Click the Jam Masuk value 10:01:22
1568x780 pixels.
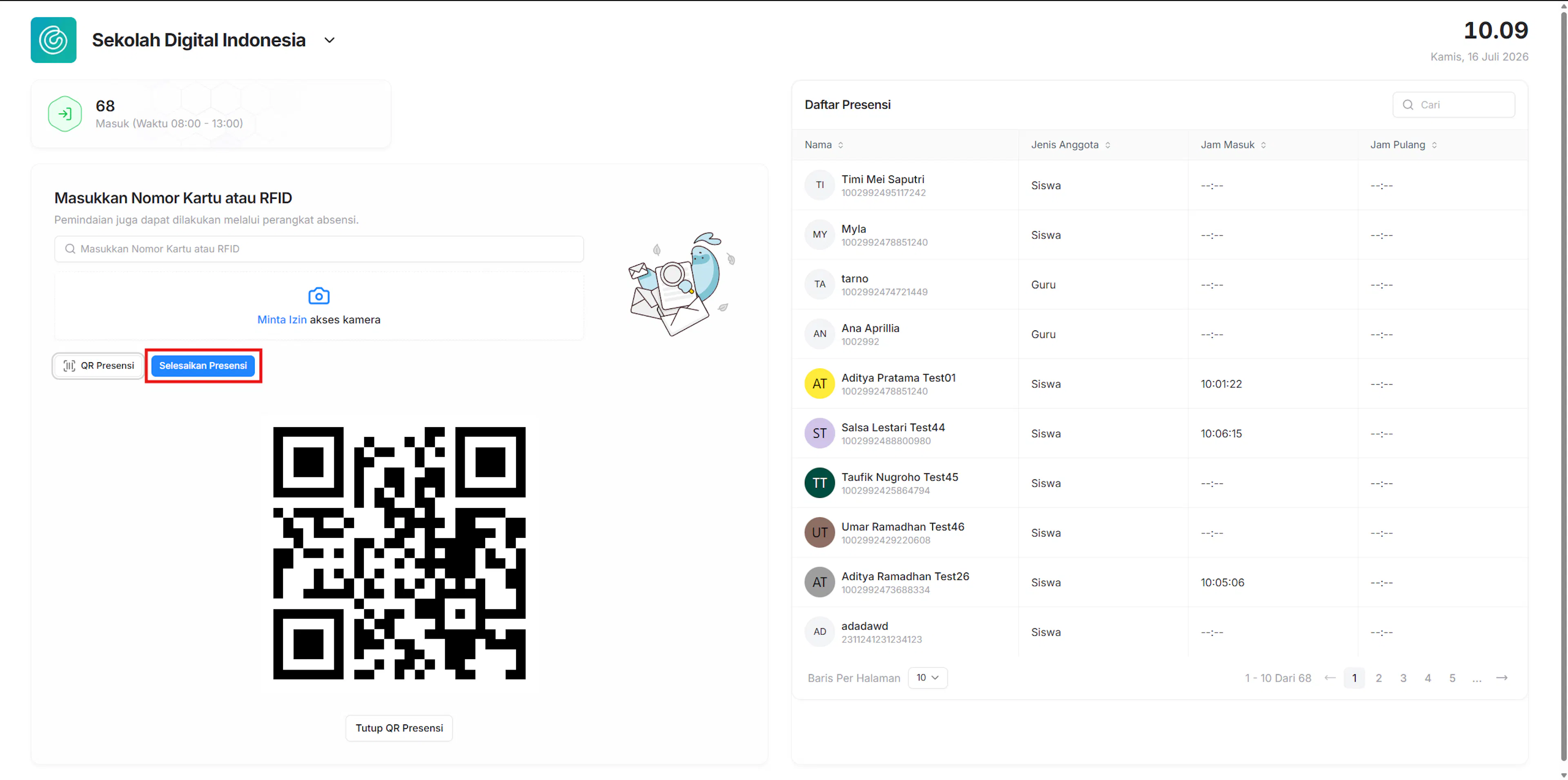pos(1221,384)
